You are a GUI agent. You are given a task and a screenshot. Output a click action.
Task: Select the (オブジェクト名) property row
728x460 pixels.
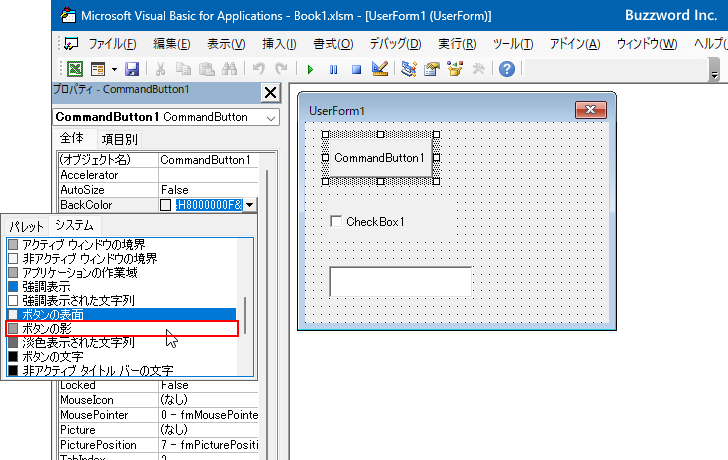(x=158, y=160)
